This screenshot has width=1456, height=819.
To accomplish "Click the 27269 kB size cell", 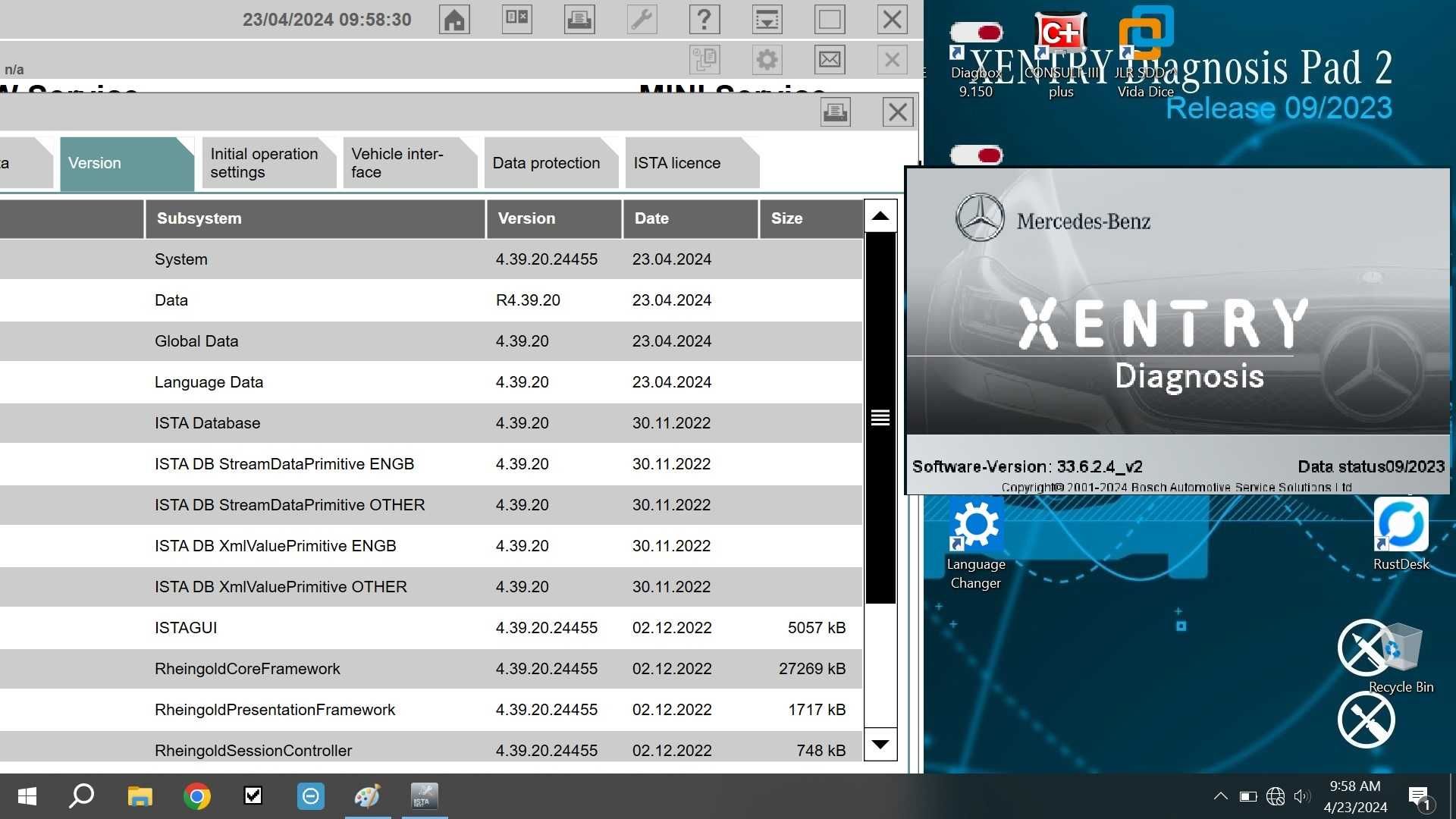I will point(811,669).
